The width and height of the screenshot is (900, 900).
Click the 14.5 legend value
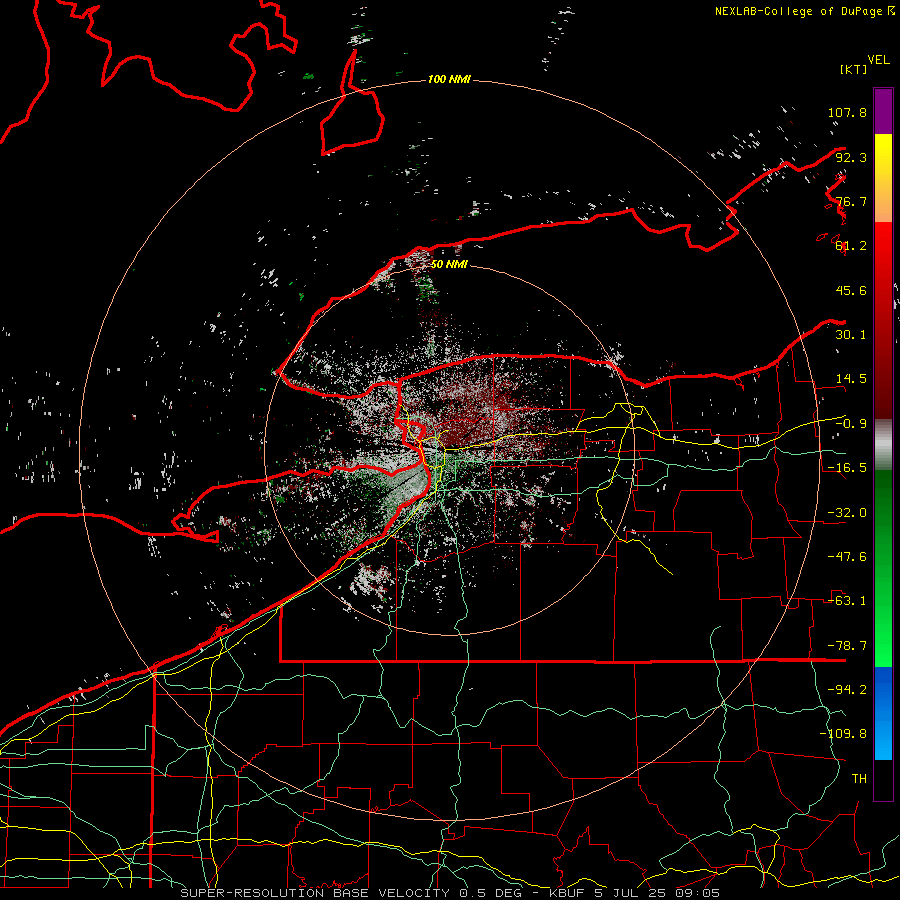pyautogui.click(x=851, y=379)
